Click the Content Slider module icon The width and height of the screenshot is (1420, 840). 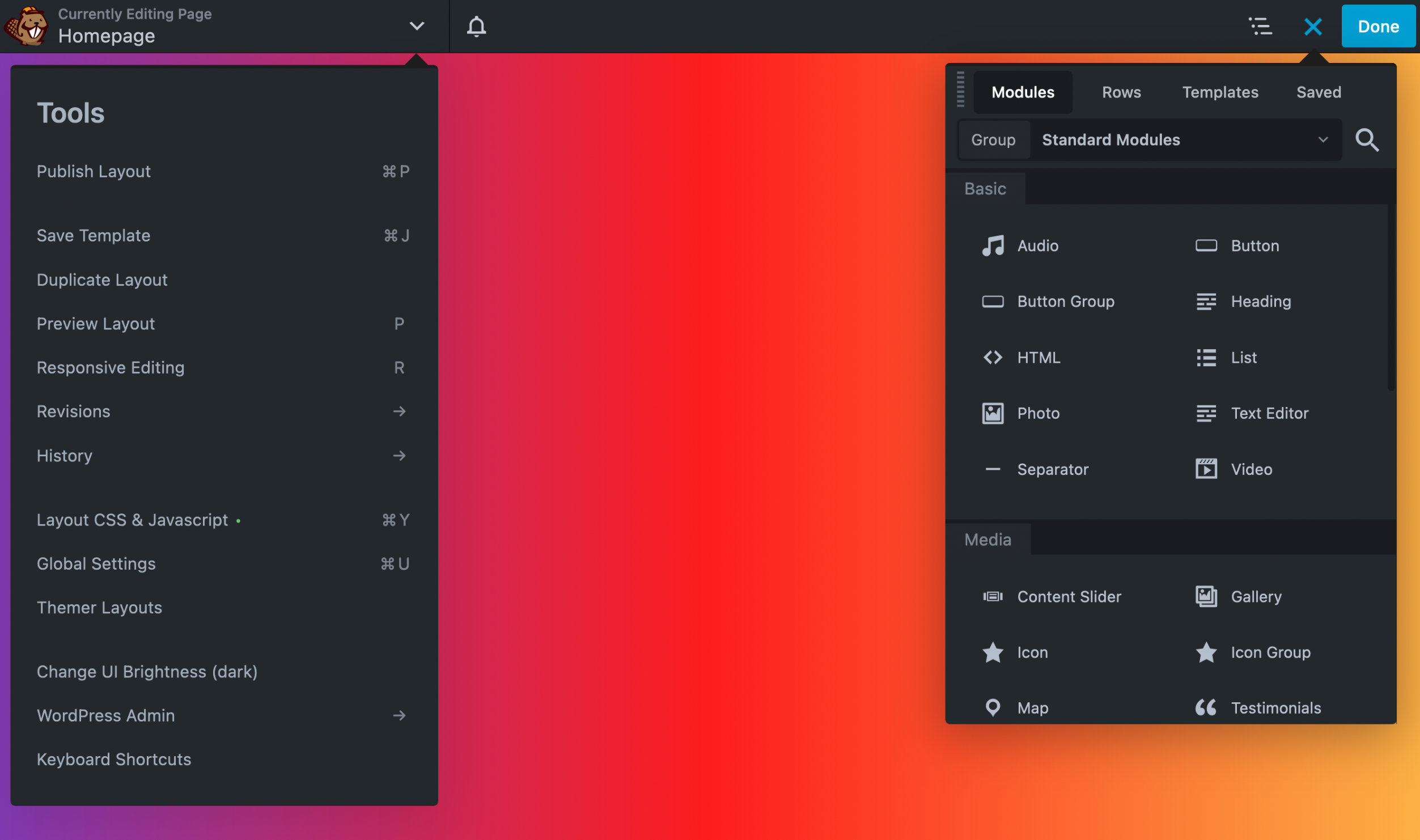pyautogui.click(x=992, y=597)
